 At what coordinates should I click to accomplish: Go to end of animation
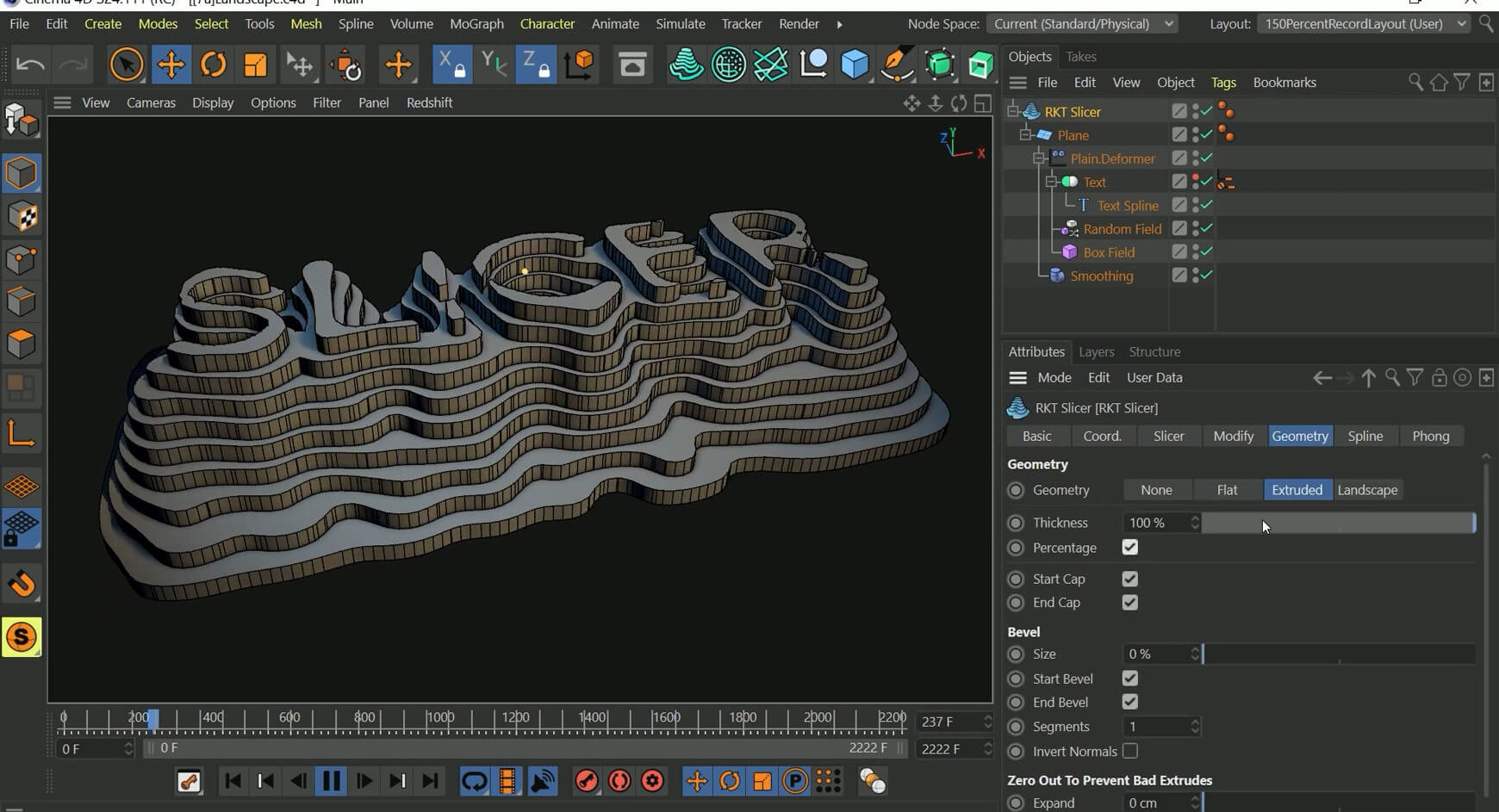point(430,781)
